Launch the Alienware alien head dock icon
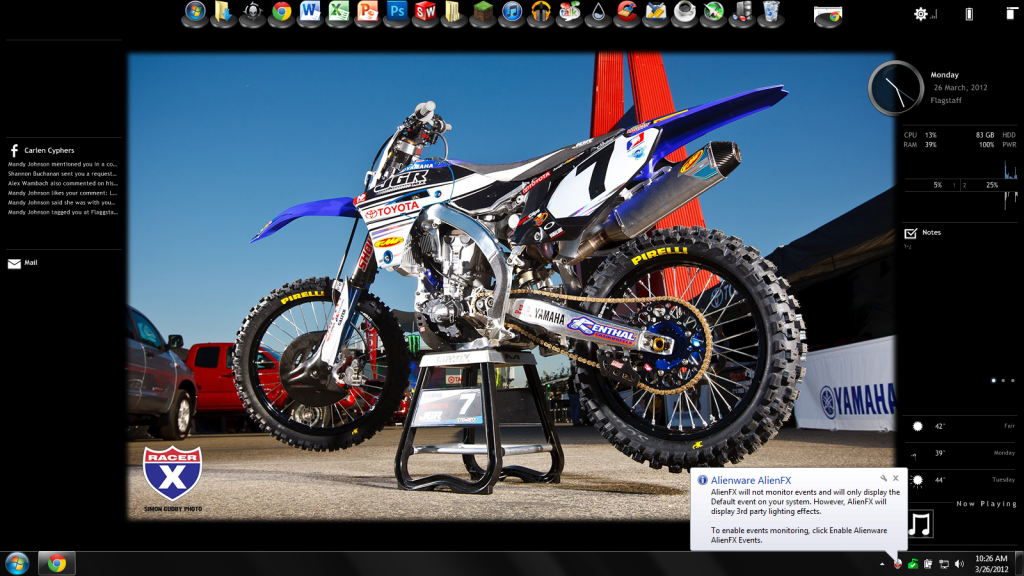1024x576 pixels. pos(253,12)
